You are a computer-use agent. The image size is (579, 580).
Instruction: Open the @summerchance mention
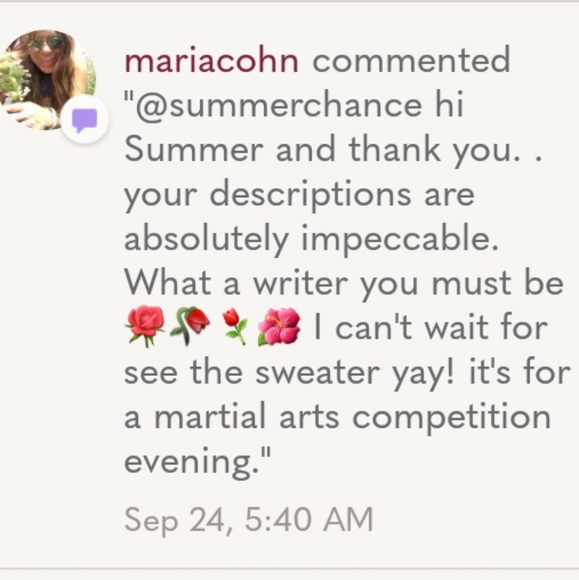(x=279, y=105)
